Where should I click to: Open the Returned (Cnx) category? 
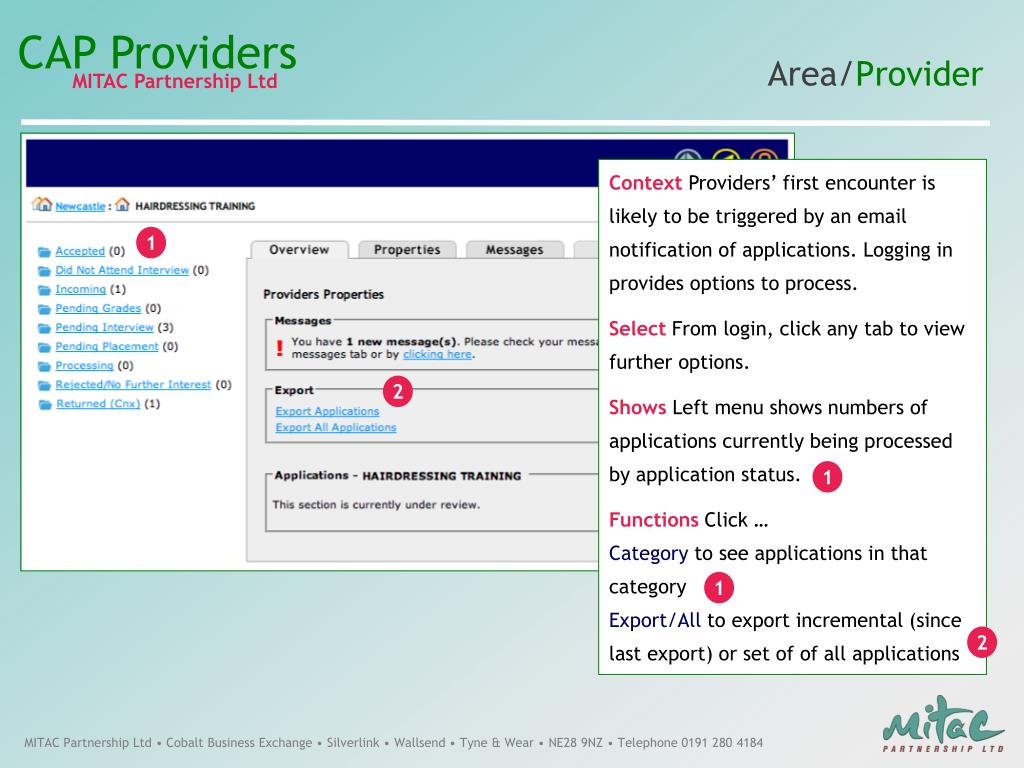(x=98, y=404)
